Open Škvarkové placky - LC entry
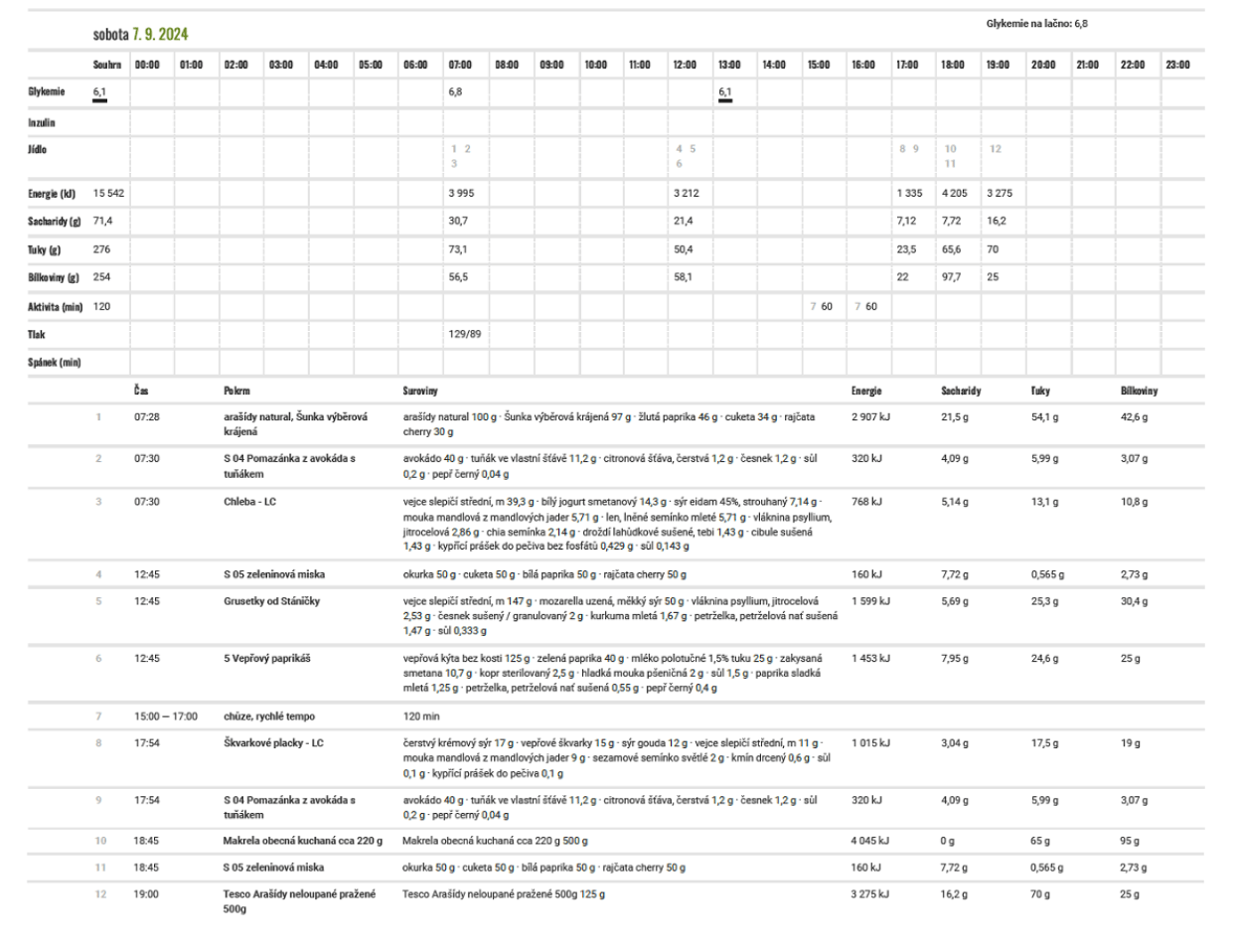Image resolution: width=1237 pixels, height=952 pixels. point(273,742)
